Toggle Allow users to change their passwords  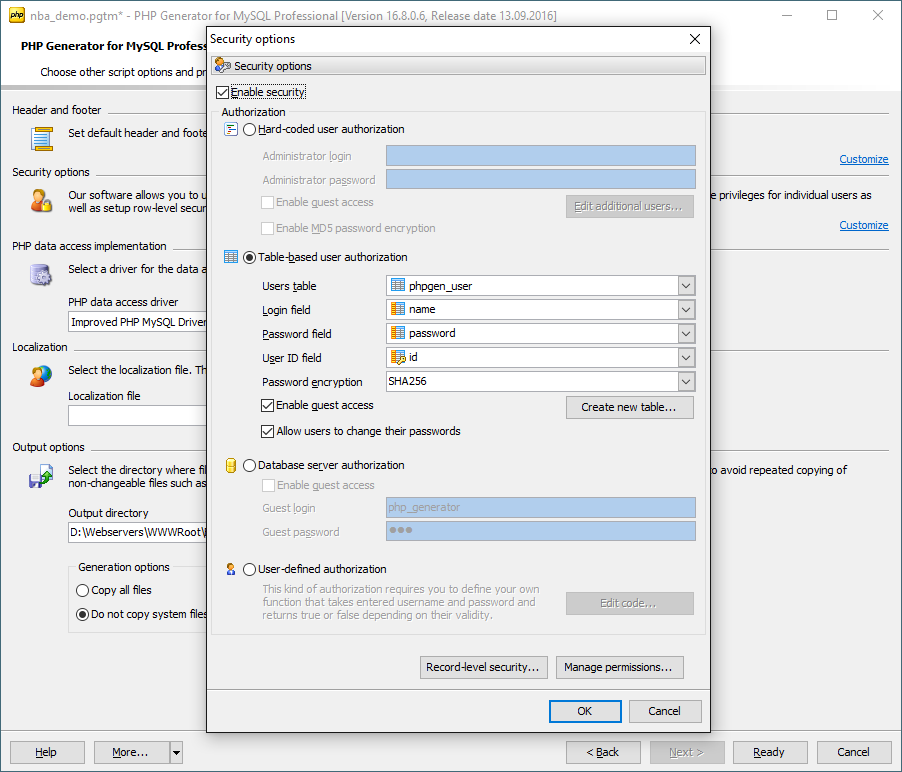coord(267,432)
